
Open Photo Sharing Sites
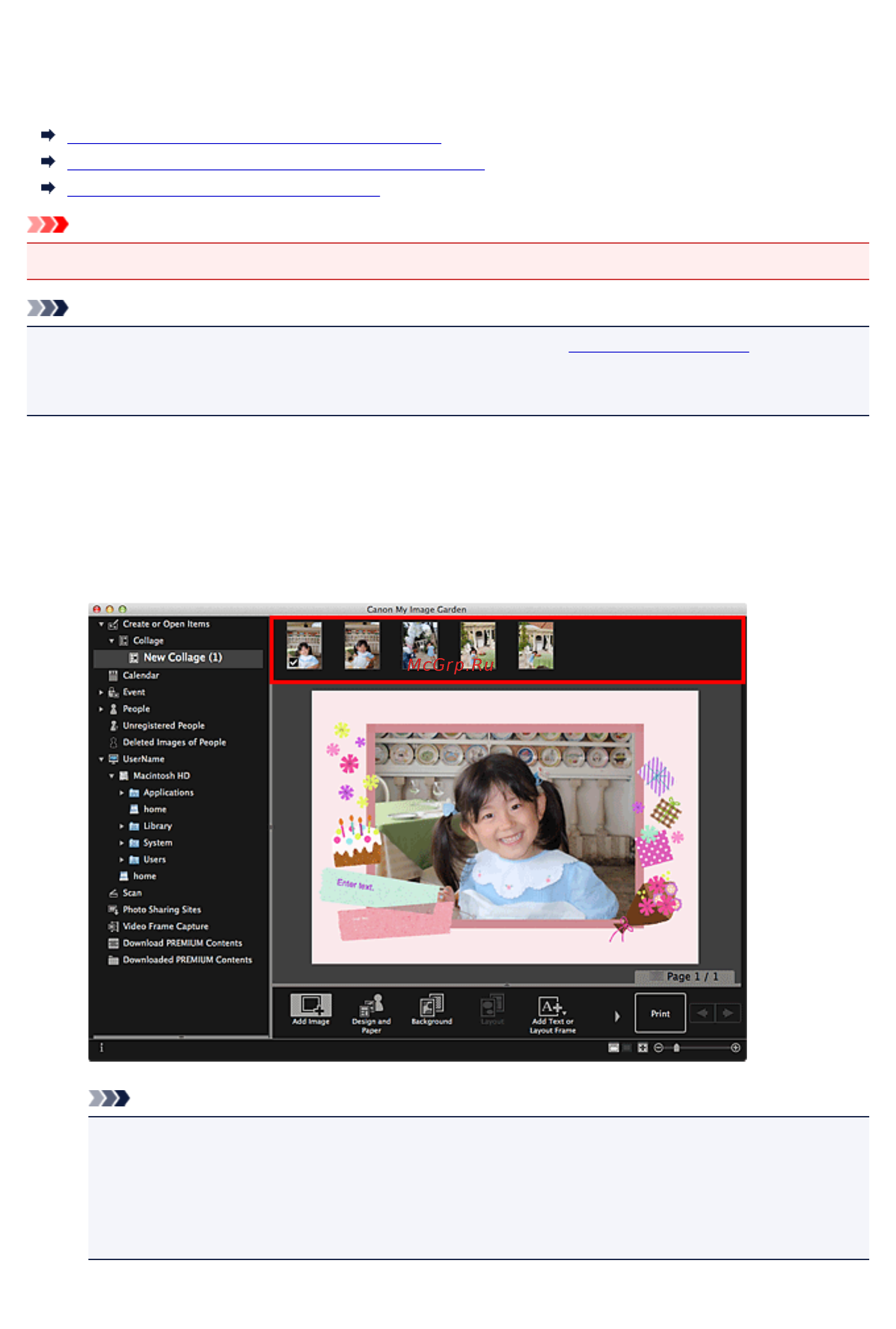(x=162, y=910)
